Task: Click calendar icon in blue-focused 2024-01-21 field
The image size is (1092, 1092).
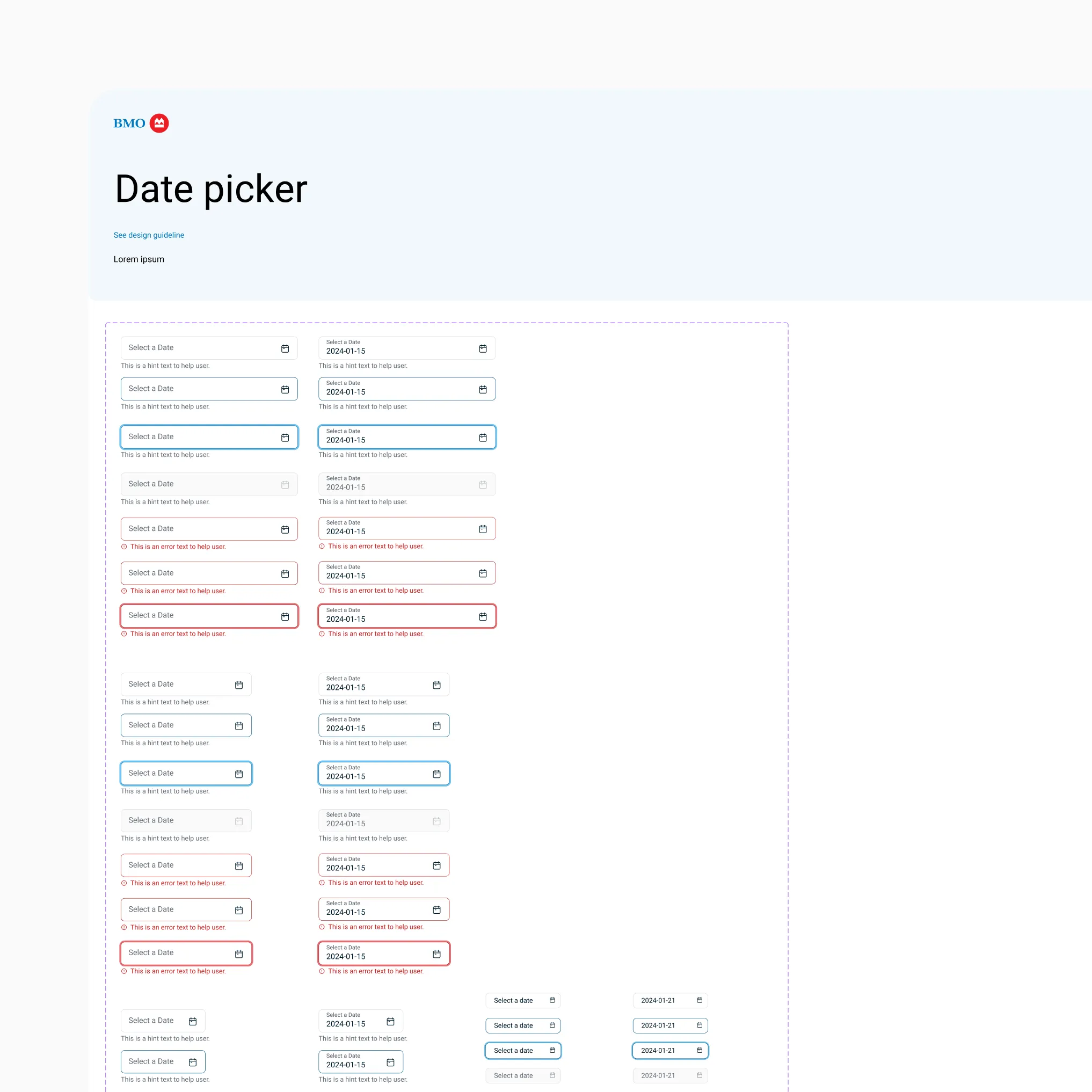Action: (x=700, y=1050)
